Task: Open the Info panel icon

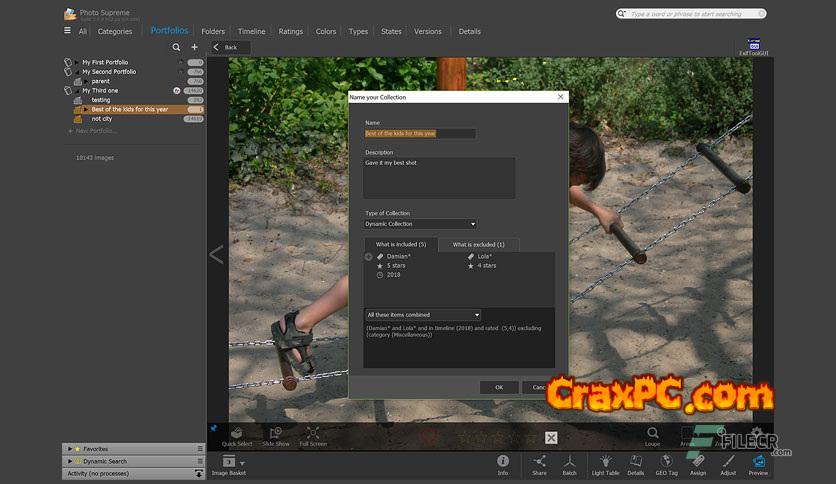Action: click(503, 462)
